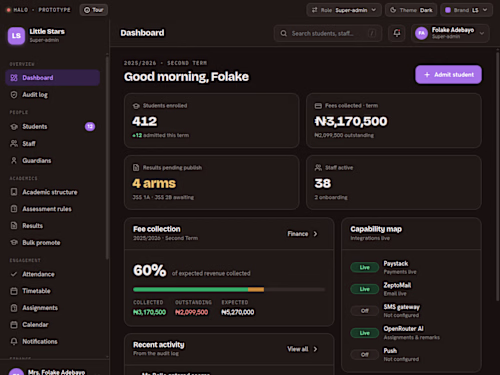
Task: Click the Bulk promote icon
Action: [14, 243]
